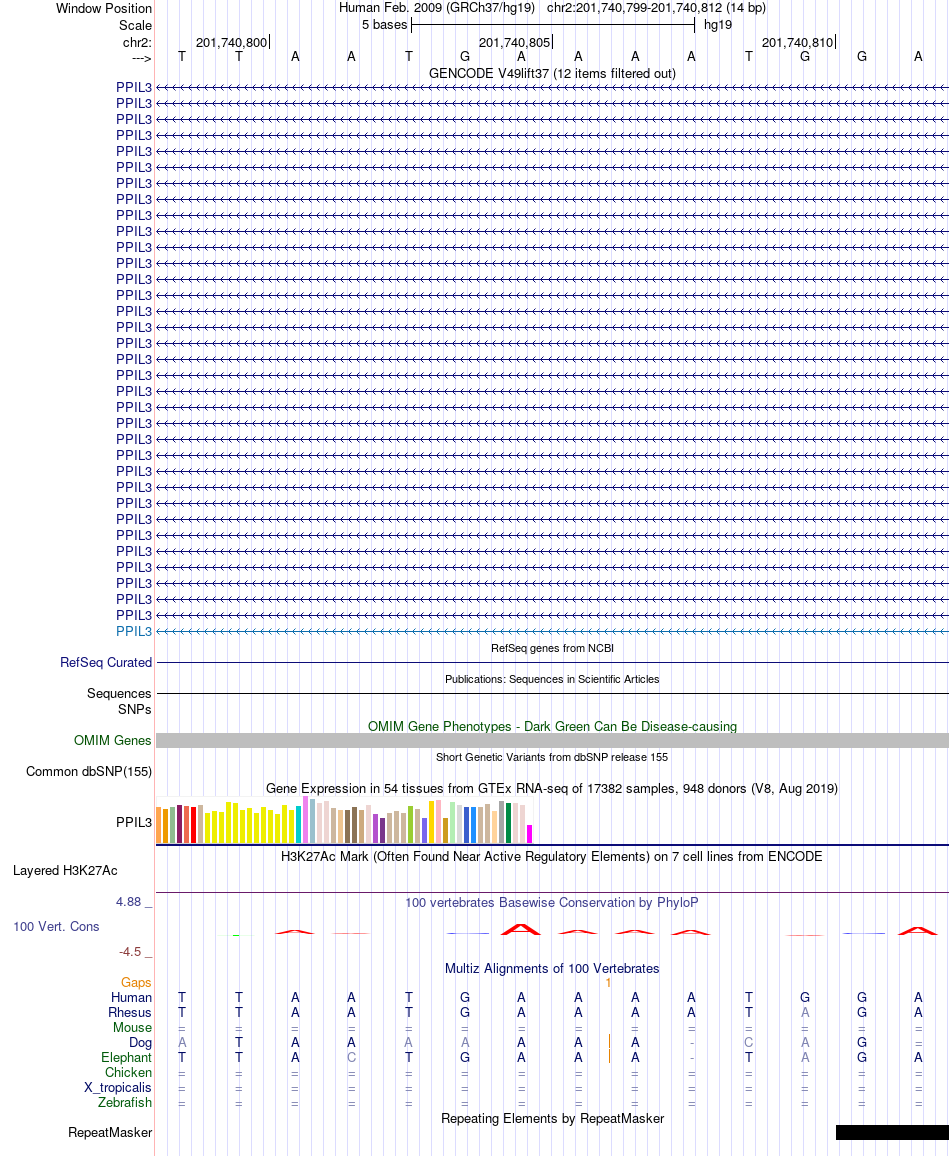Viewport: 950px width, 1156px height.
Task: Select the chr2: label under Scale
Action: coord(137,42)
